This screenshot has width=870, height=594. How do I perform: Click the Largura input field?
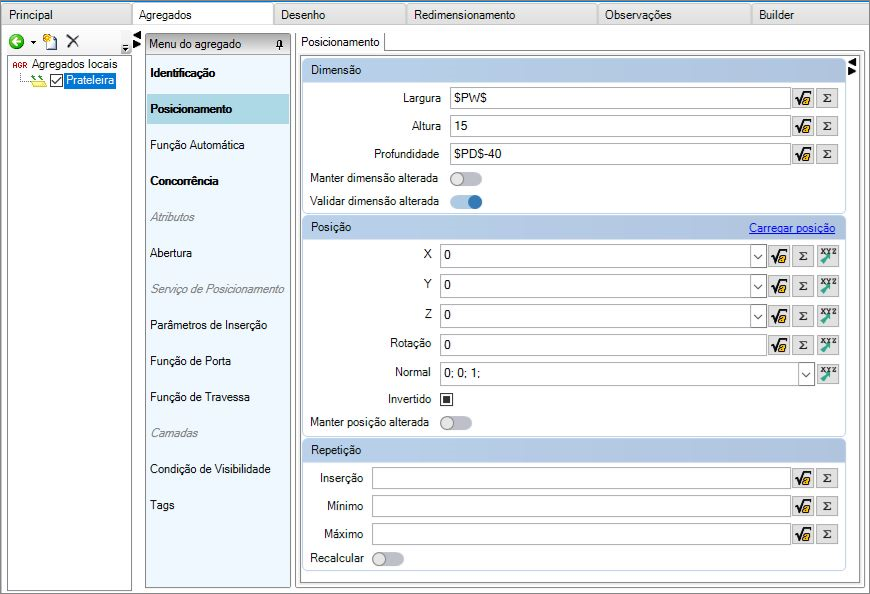[x=620, y=98]
